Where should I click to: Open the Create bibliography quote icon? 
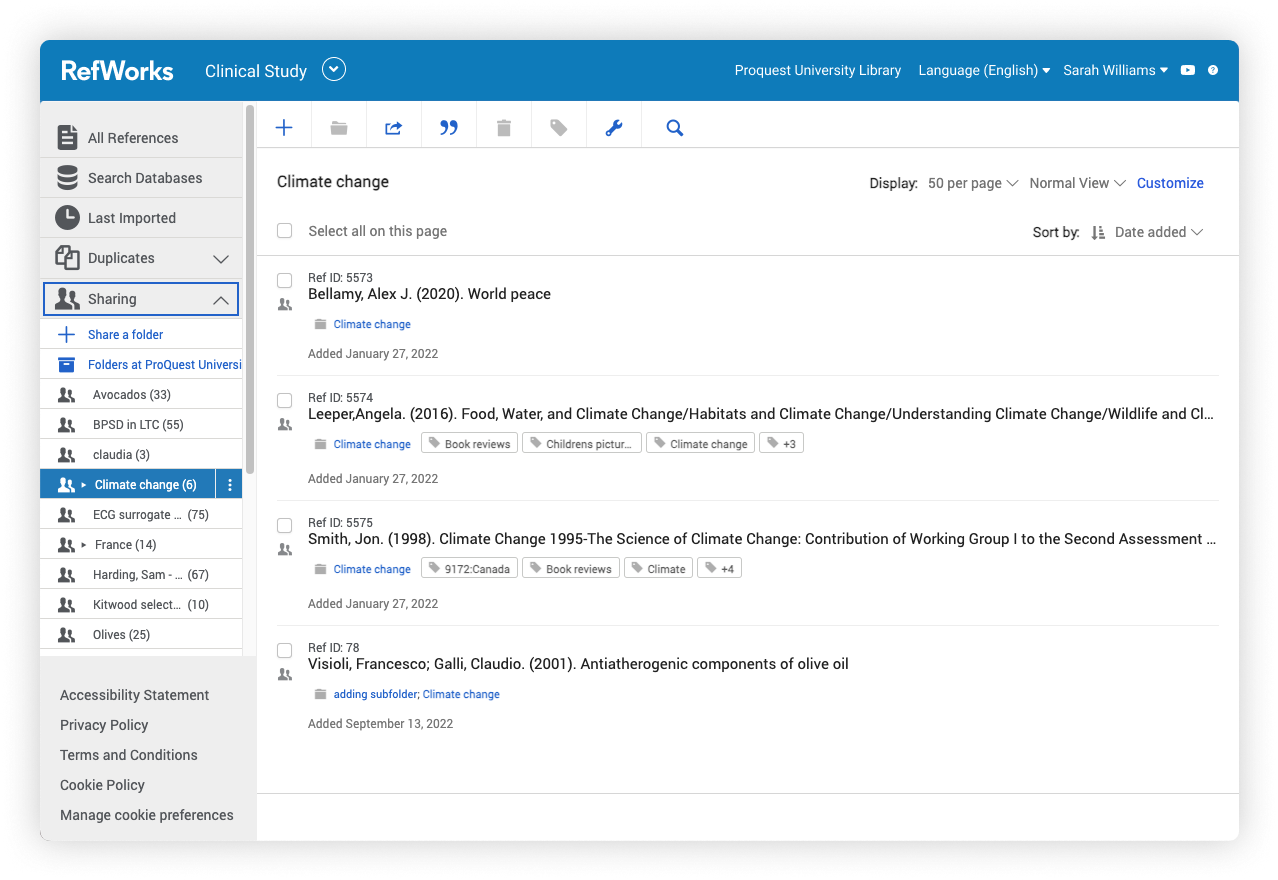coord(449,128)
